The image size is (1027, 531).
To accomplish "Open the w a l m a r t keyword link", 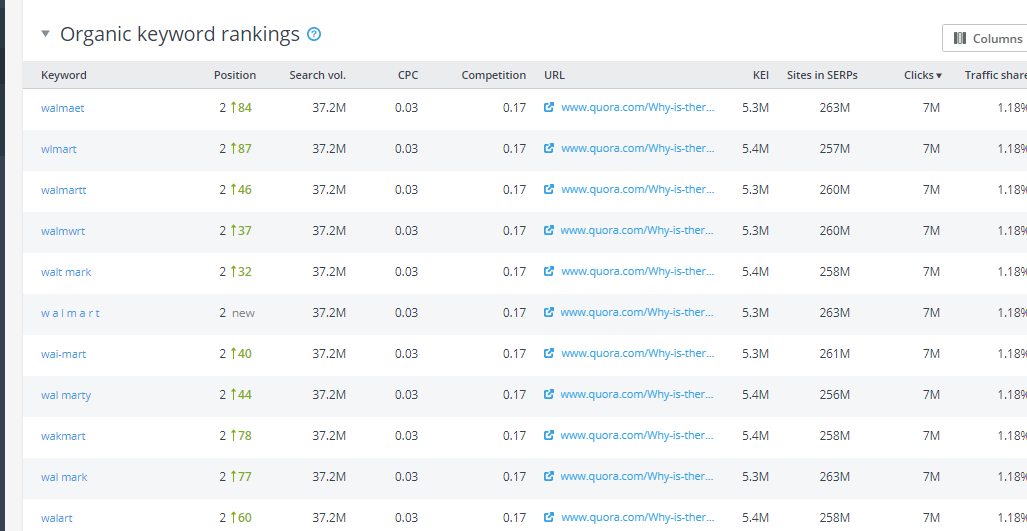I will [x=70, y=313].
